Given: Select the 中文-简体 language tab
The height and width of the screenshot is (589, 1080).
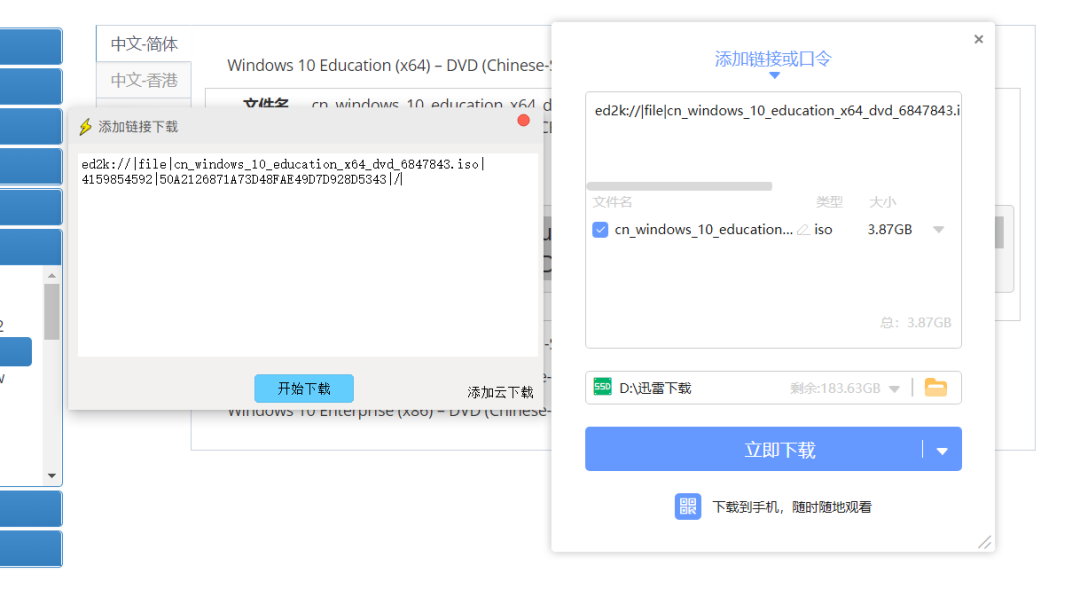Looking at the screenshot, I should point(144,44).
